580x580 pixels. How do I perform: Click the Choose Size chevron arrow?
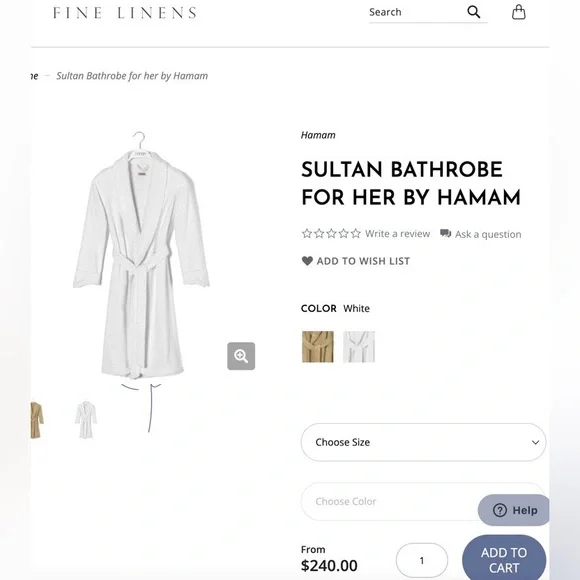[535, 442]
